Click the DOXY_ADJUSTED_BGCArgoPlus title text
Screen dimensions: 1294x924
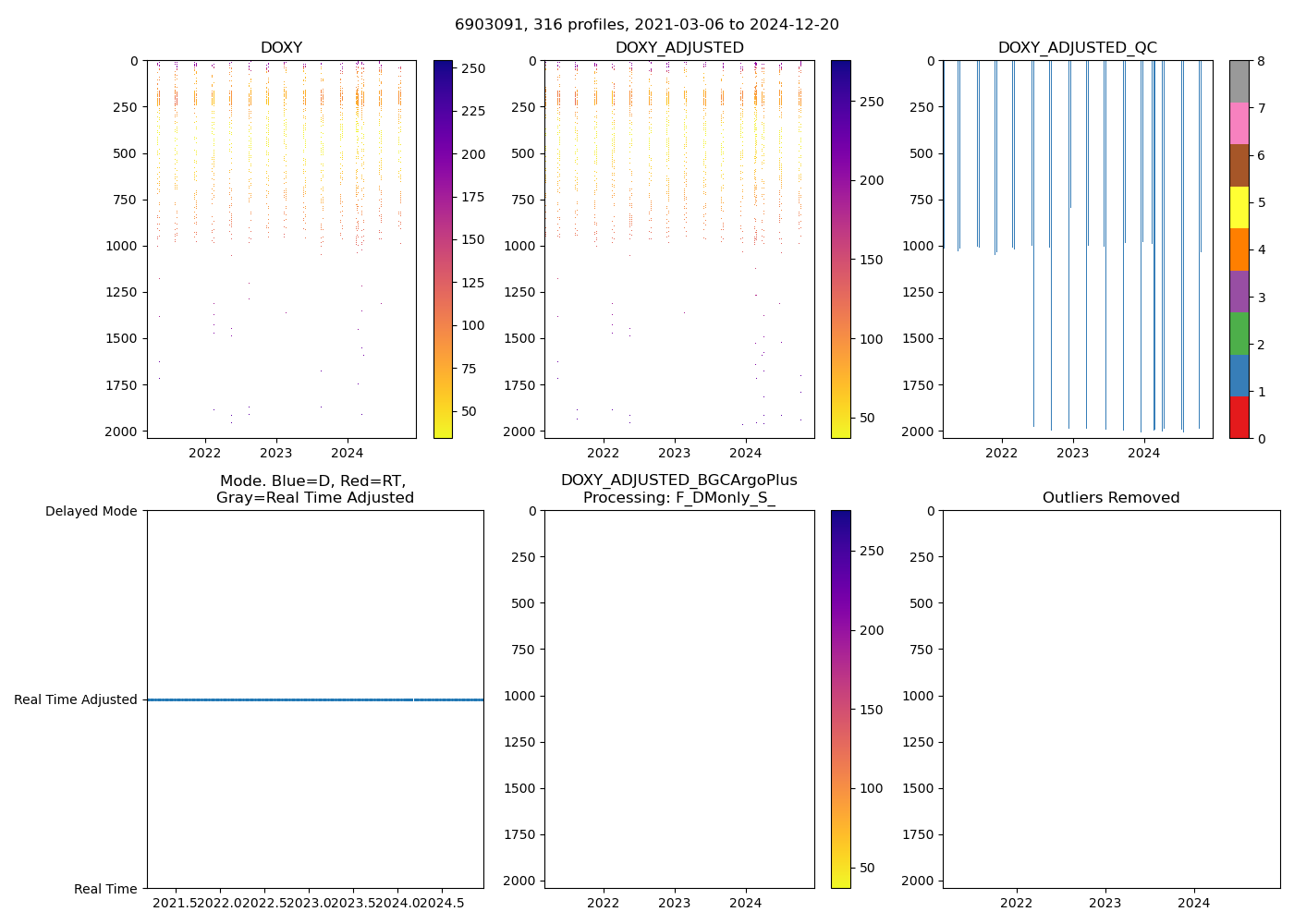click(x=679, y=480)
